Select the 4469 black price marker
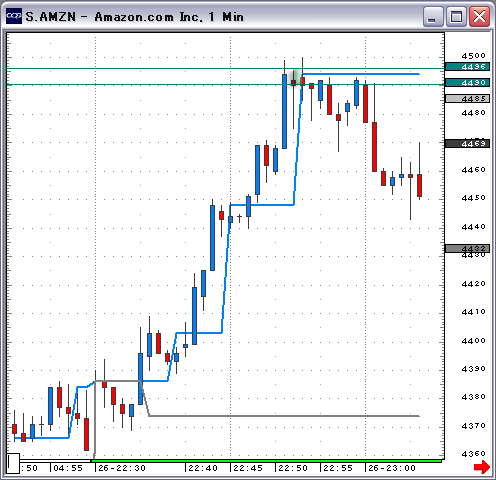The width and height of the screenshot is (496, 480). click(467, 144)
